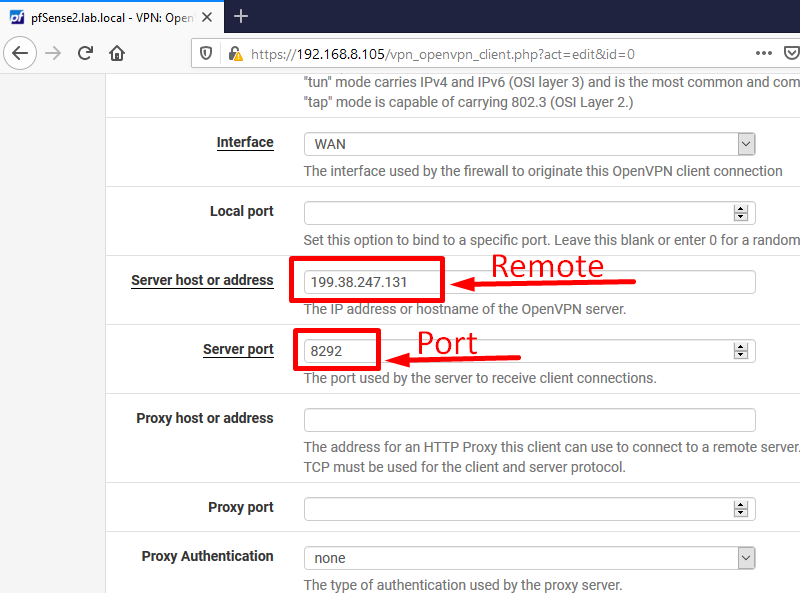800x593 pixels.
Task: Open the page actions three-dot menu
Action: [x=763, y=53]
